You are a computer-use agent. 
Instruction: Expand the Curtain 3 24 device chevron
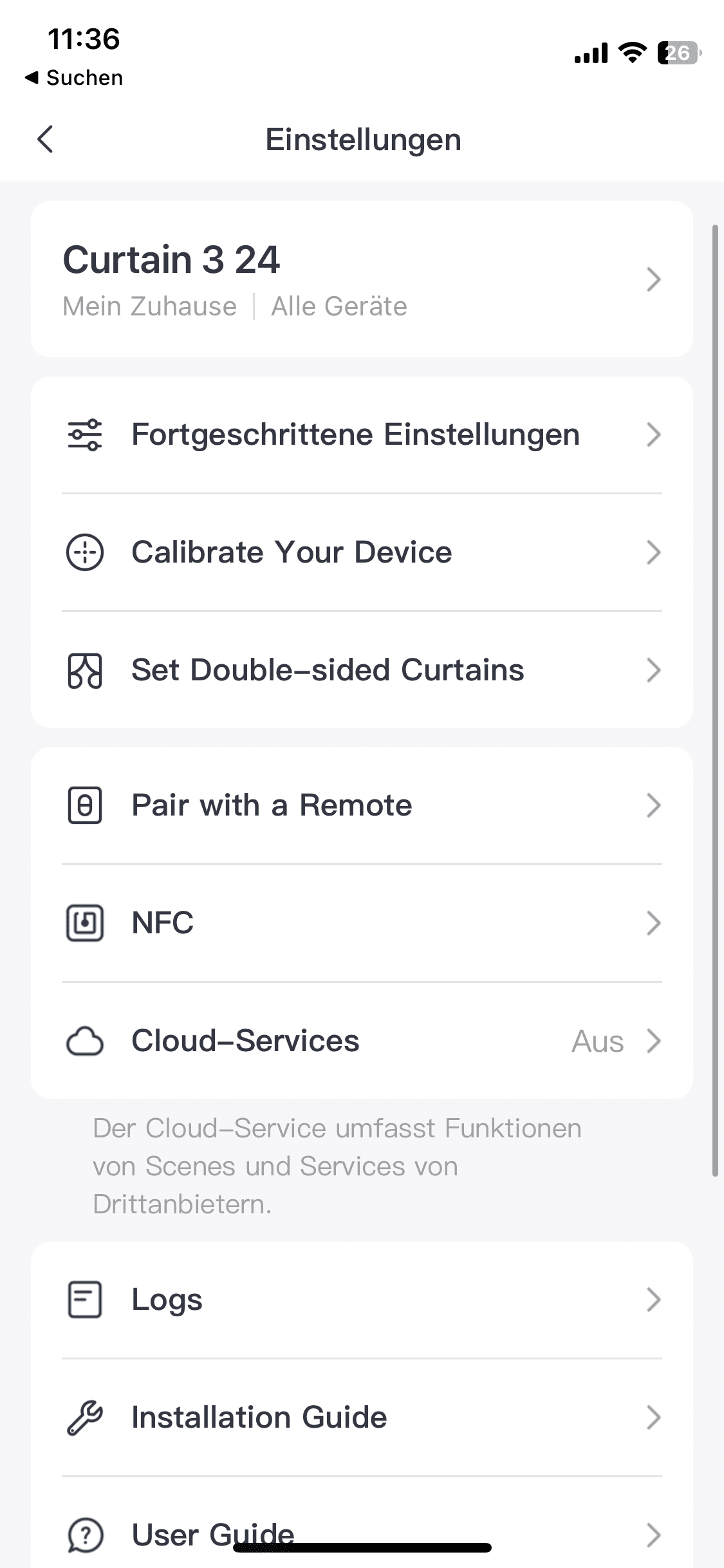tap(653, 279)
